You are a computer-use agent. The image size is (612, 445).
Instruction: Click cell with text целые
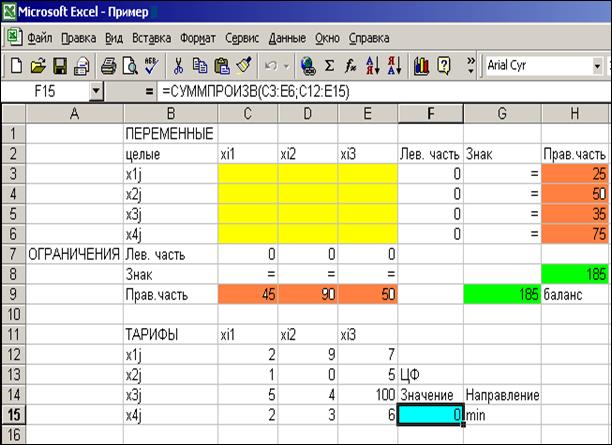(170, 154)
